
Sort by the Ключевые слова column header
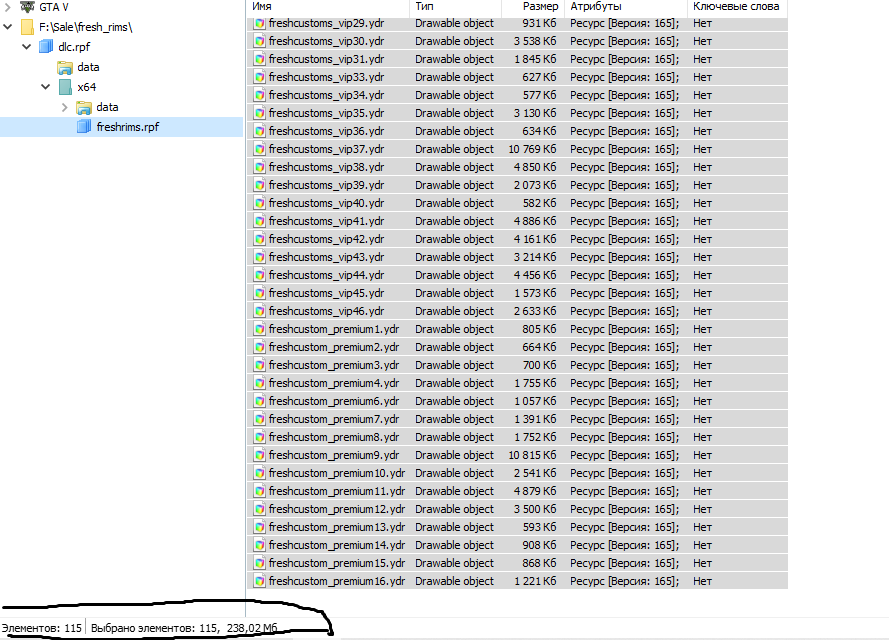click(x=737, y=7)
